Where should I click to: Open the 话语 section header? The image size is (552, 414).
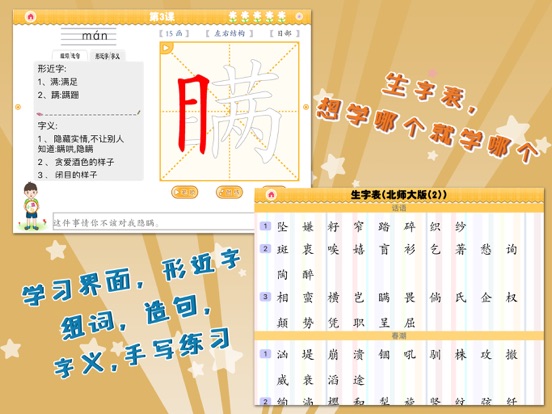tap(399, 208)
